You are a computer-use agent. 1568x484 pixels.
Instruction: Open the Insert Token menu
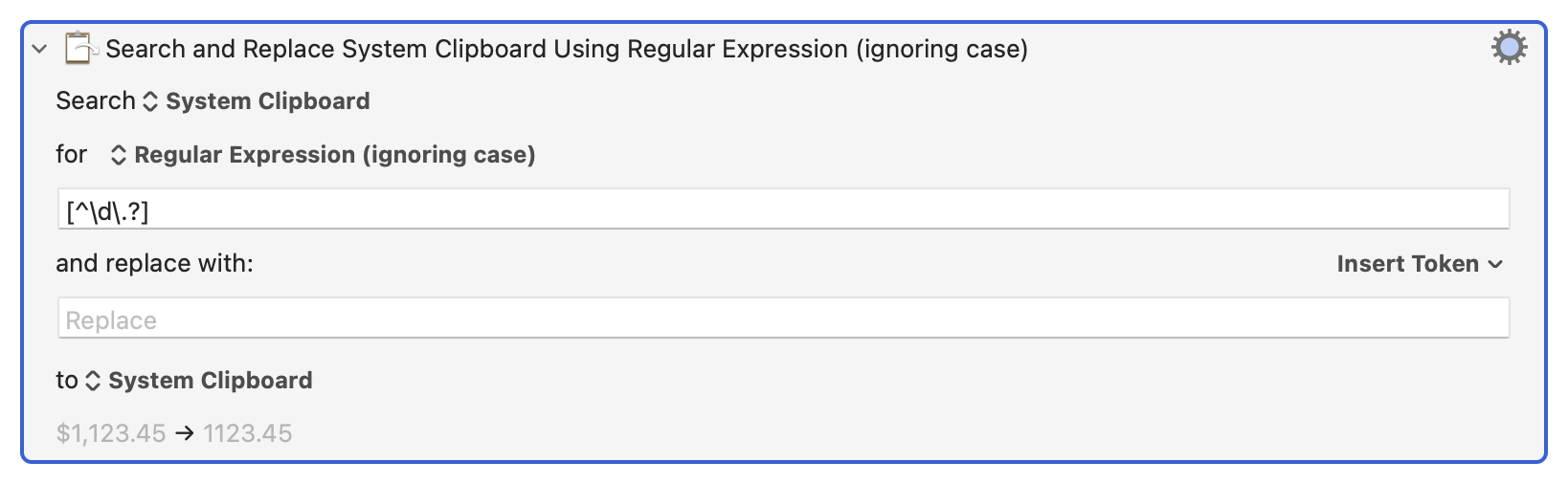[x=1407, y=264]
